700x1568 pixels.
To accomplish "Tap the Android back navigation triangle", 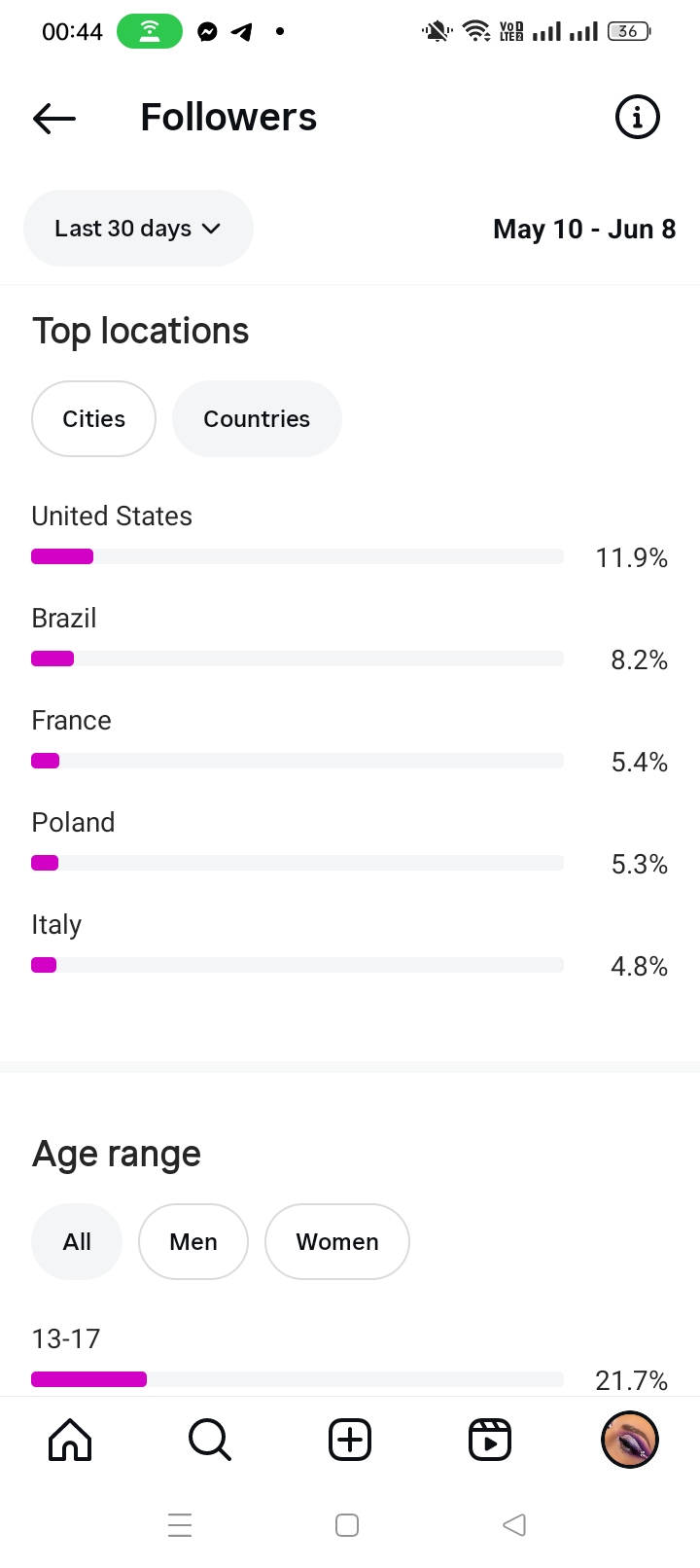I will 514,1524.
